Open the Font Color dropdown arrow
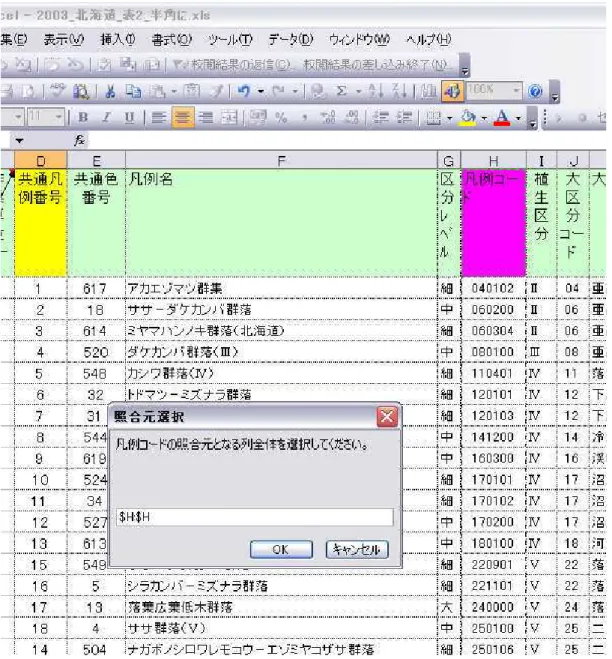The width and height of the screenshot is (612, 659). (x=518, y=119)
